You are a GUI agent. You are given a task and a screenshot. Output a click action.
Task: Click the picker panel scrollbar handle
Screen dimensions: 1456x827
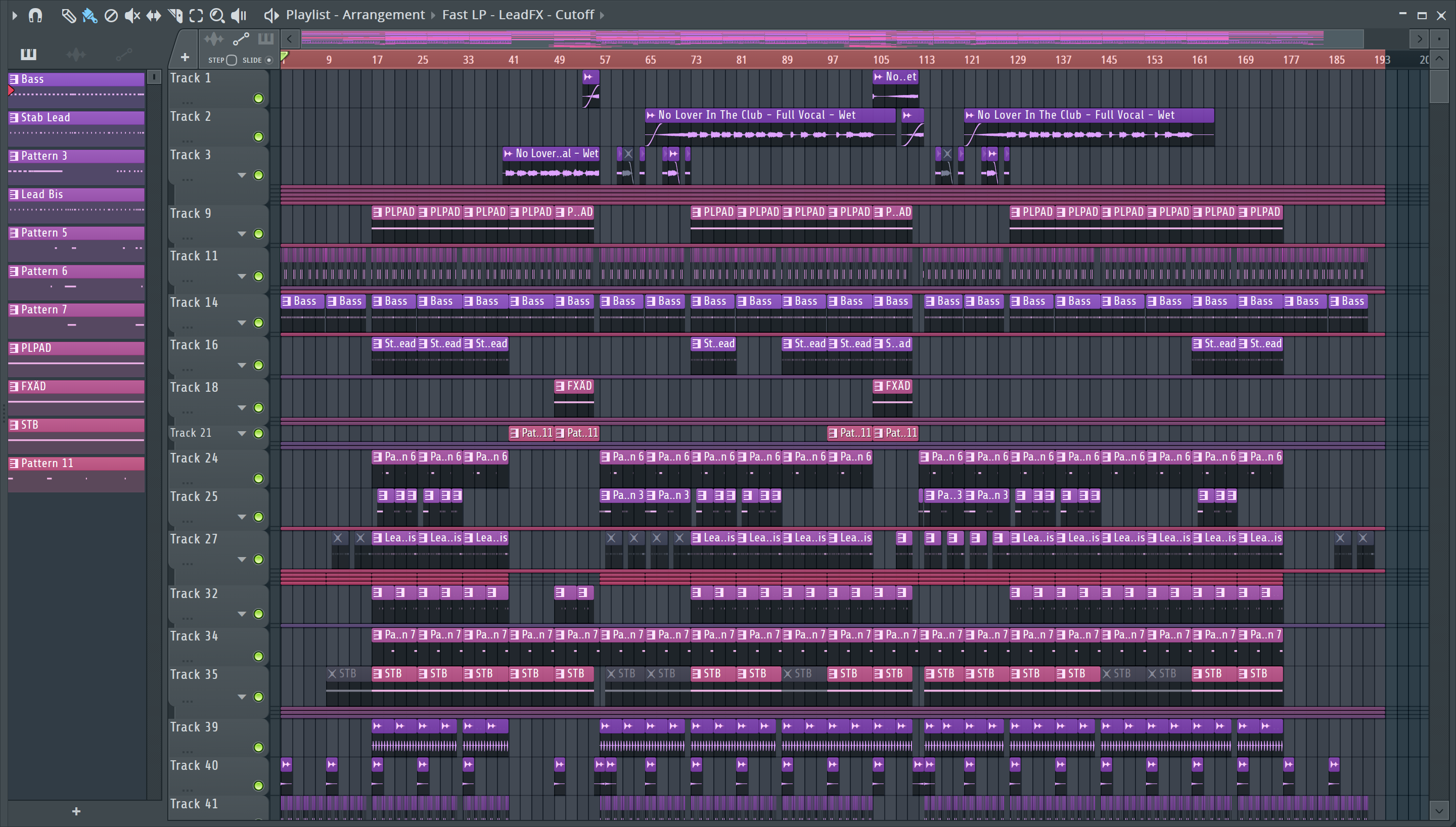pos(154,77)
